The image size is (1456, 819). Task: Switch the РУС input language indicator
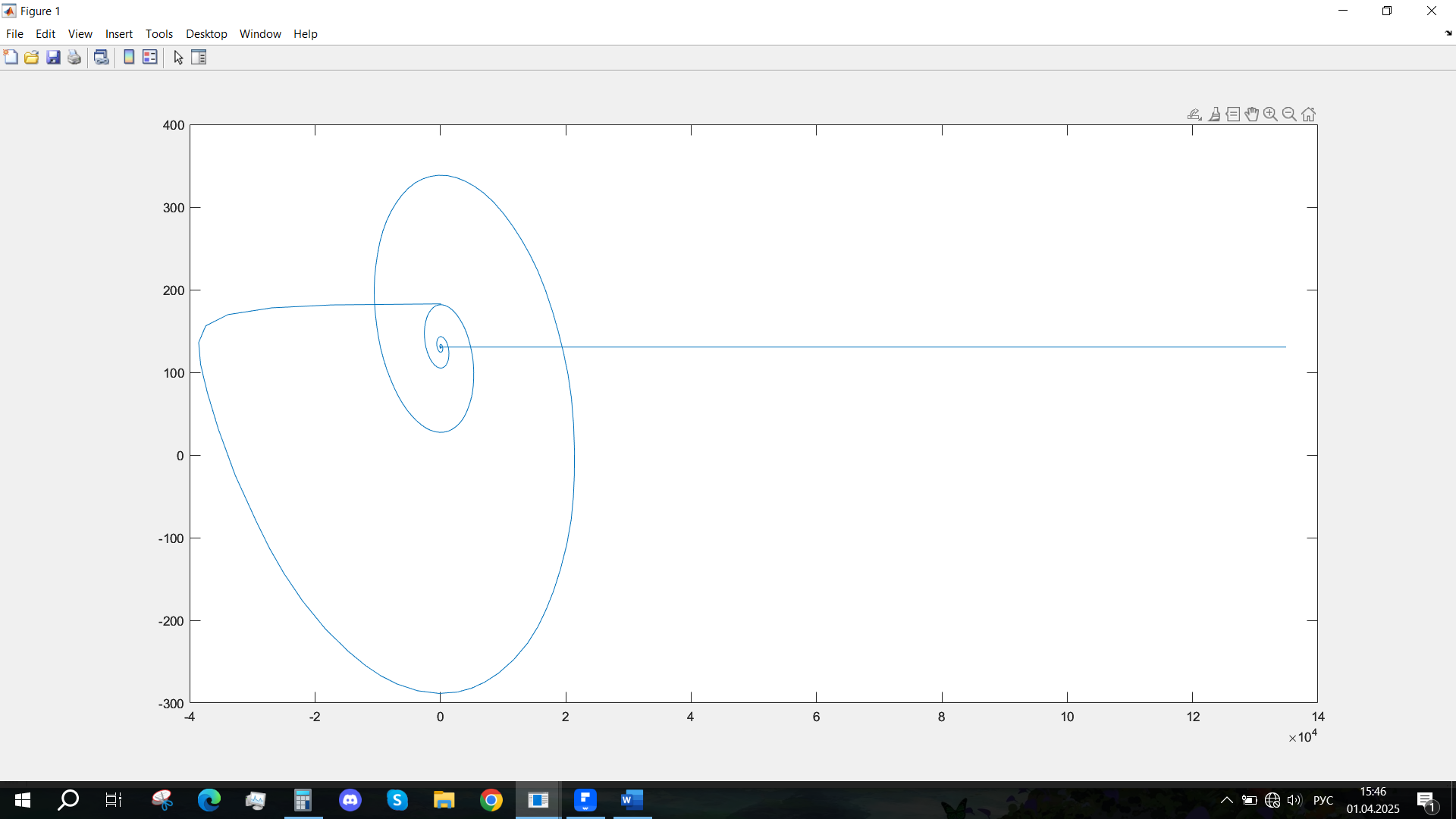[1323, 800]
